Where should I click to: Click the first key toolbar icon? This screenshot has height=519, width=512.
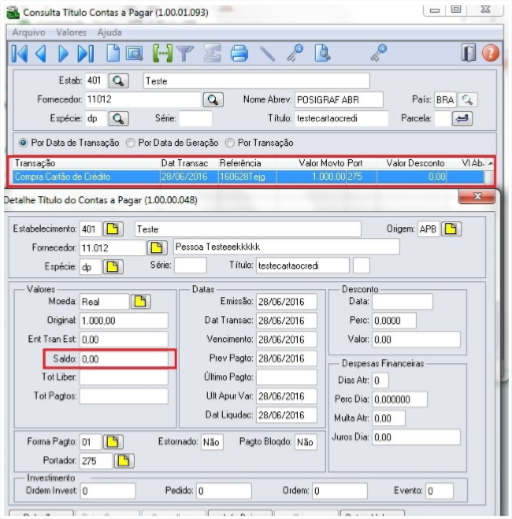point(295,53)
